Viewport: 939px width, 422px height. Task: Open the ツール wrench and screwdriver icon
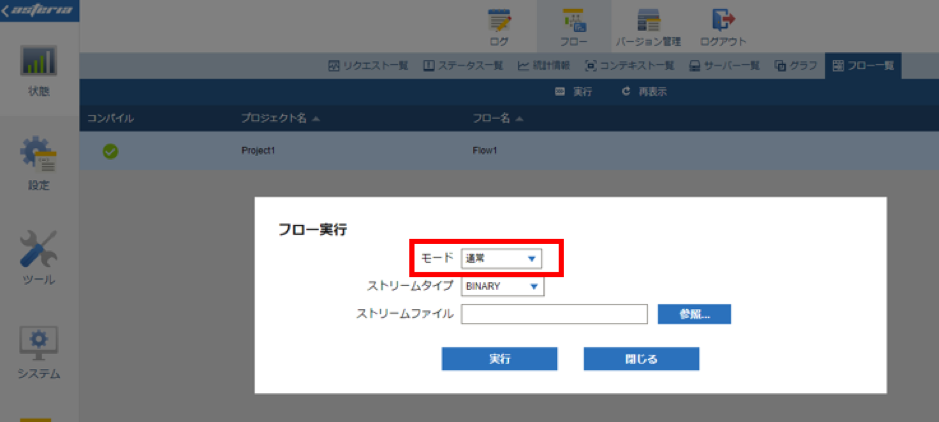coord(38,248)
